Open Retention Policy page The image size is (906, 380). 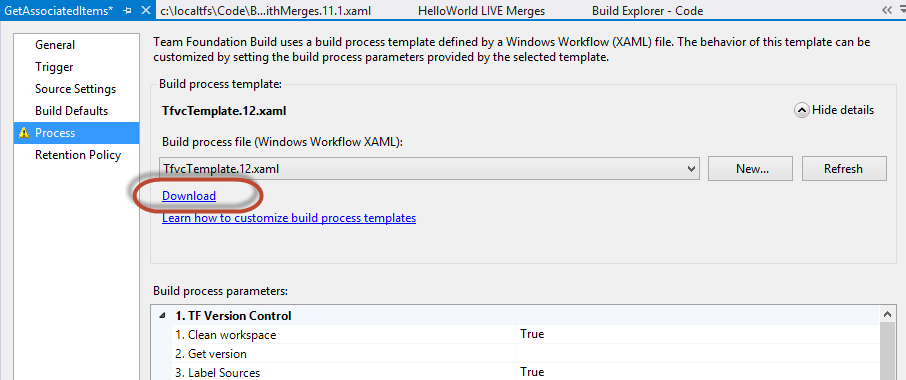tap(78, 155)
